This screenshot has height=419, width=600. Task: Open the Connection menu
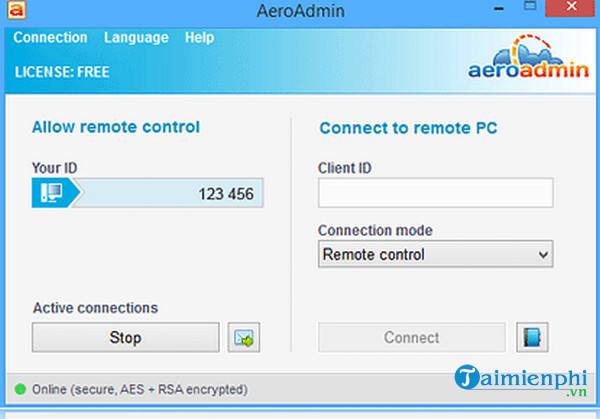[50, 37]
